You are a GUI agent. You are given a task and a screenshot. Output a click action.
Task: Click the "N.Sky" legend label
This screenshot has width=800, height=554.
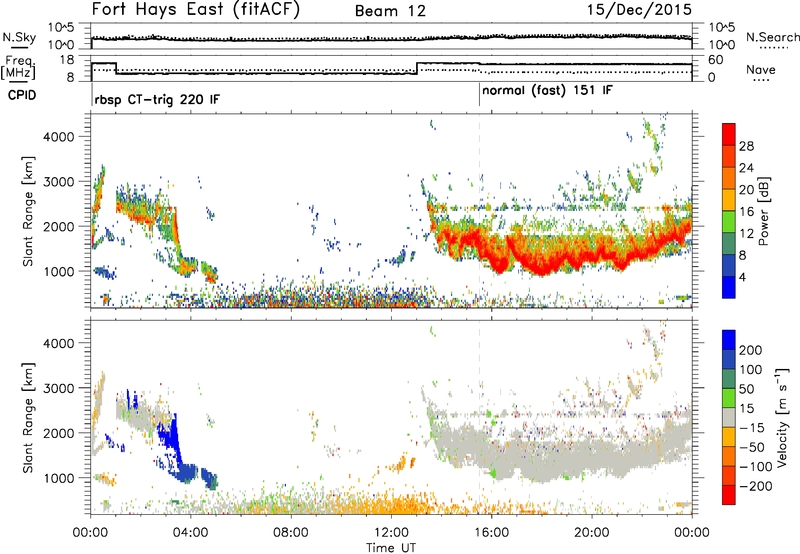click(19, 37)
